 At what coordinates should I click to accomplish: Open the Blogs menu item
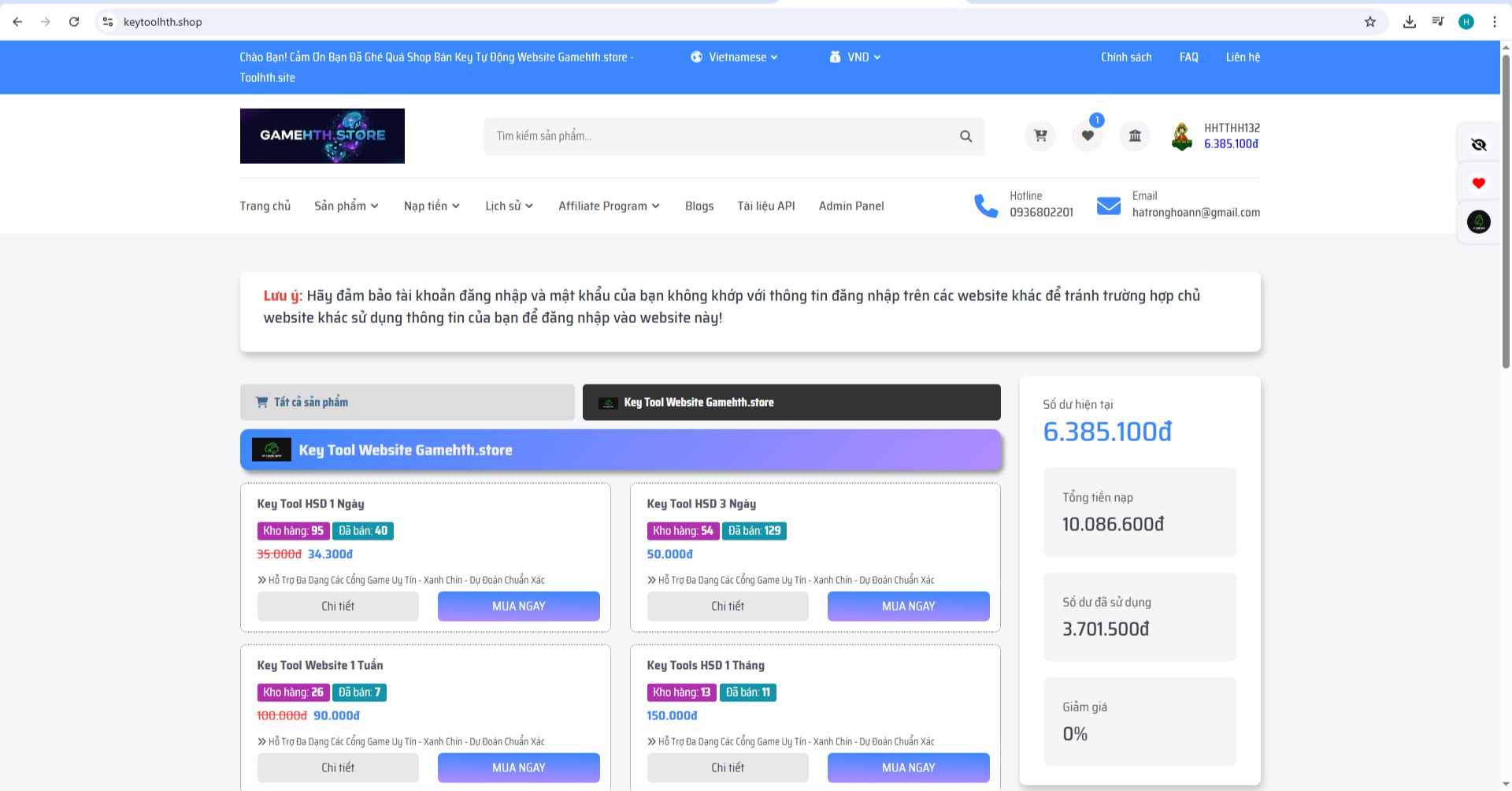pyautogui.click(x=699, y=206)
